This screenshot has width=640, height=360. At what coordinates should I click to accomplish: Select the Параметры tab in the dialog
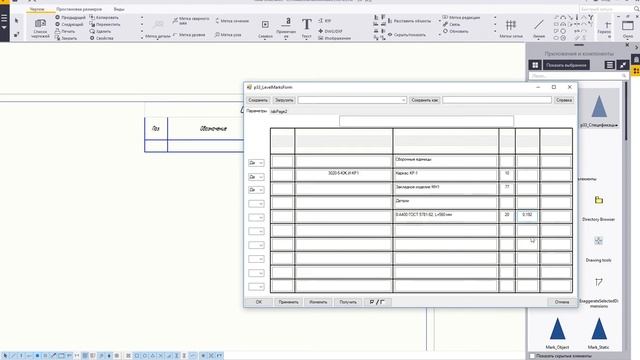point(256,111)
